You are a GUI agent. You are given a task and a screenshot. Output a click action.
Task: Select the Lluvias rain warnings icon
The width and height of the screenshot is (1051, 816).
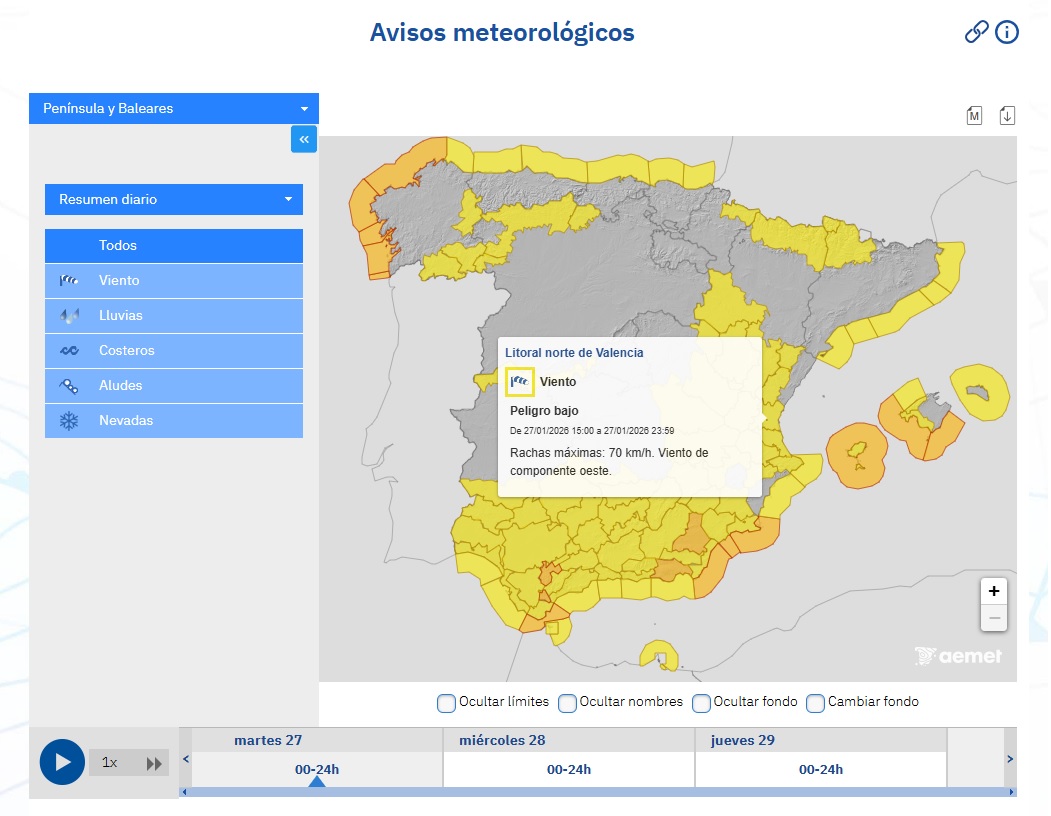[x=70, y=316]
